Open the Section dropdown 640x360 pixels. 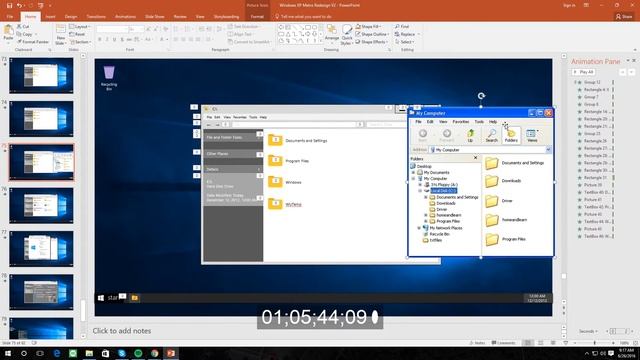click(x=80, y=42)
